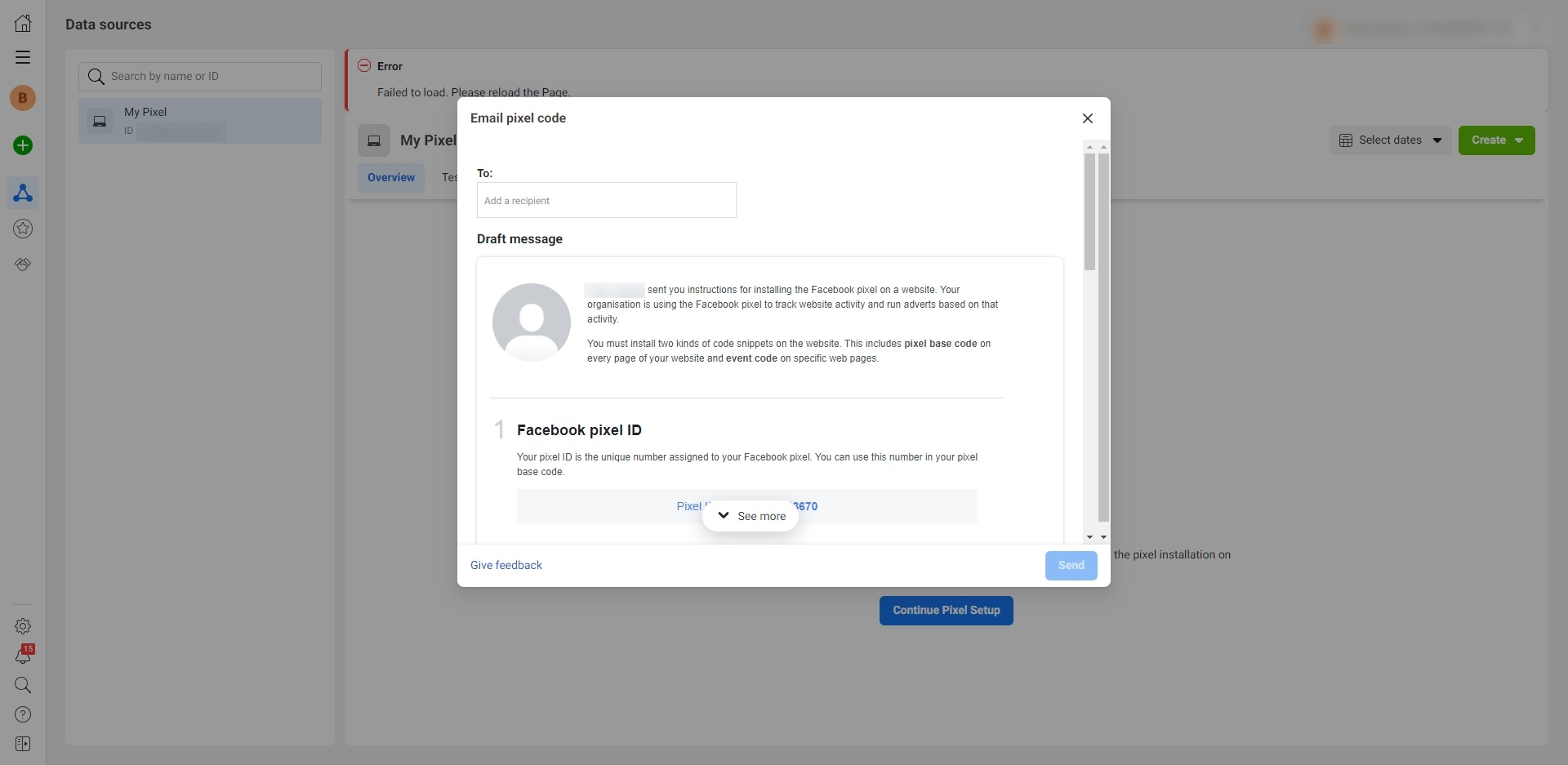Screen dimensions: 1568x765
Task: Switch to the Overview tab
Action: point(391,177)
